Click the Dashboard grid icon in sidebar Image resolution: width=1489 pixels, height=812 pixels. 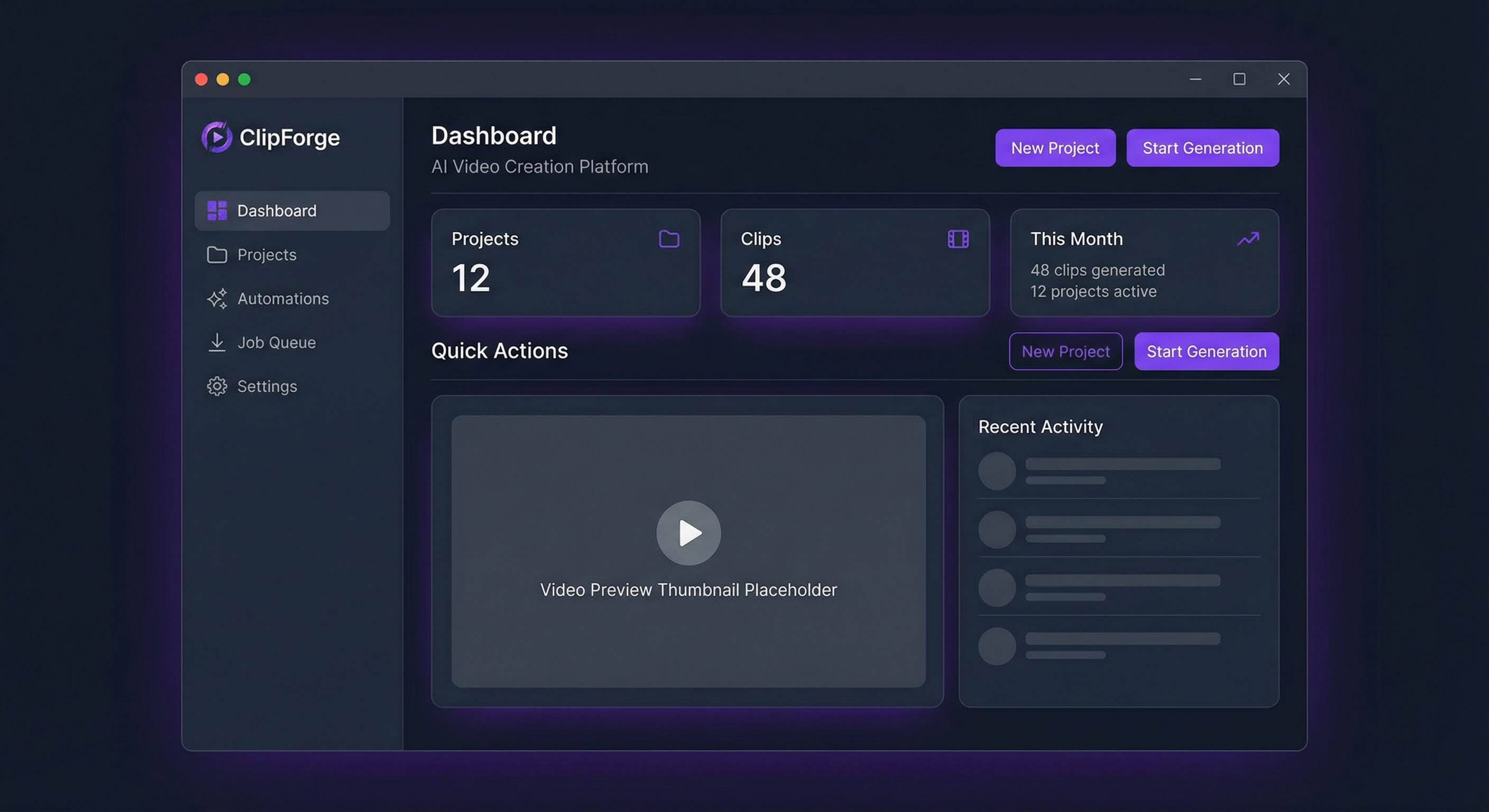coord(217,211)
